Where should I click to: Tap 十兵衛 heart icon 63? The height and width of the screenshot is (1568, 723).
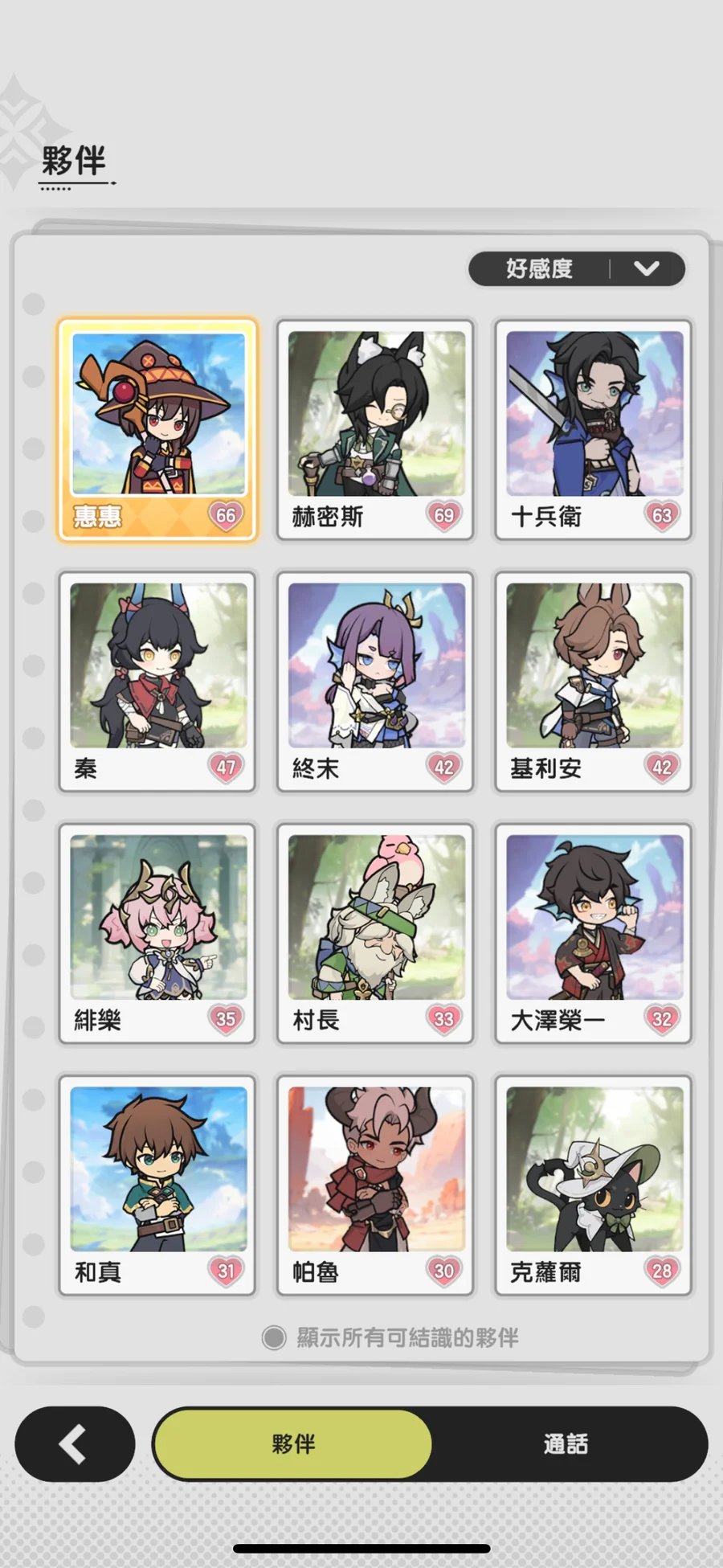point(662,515)
